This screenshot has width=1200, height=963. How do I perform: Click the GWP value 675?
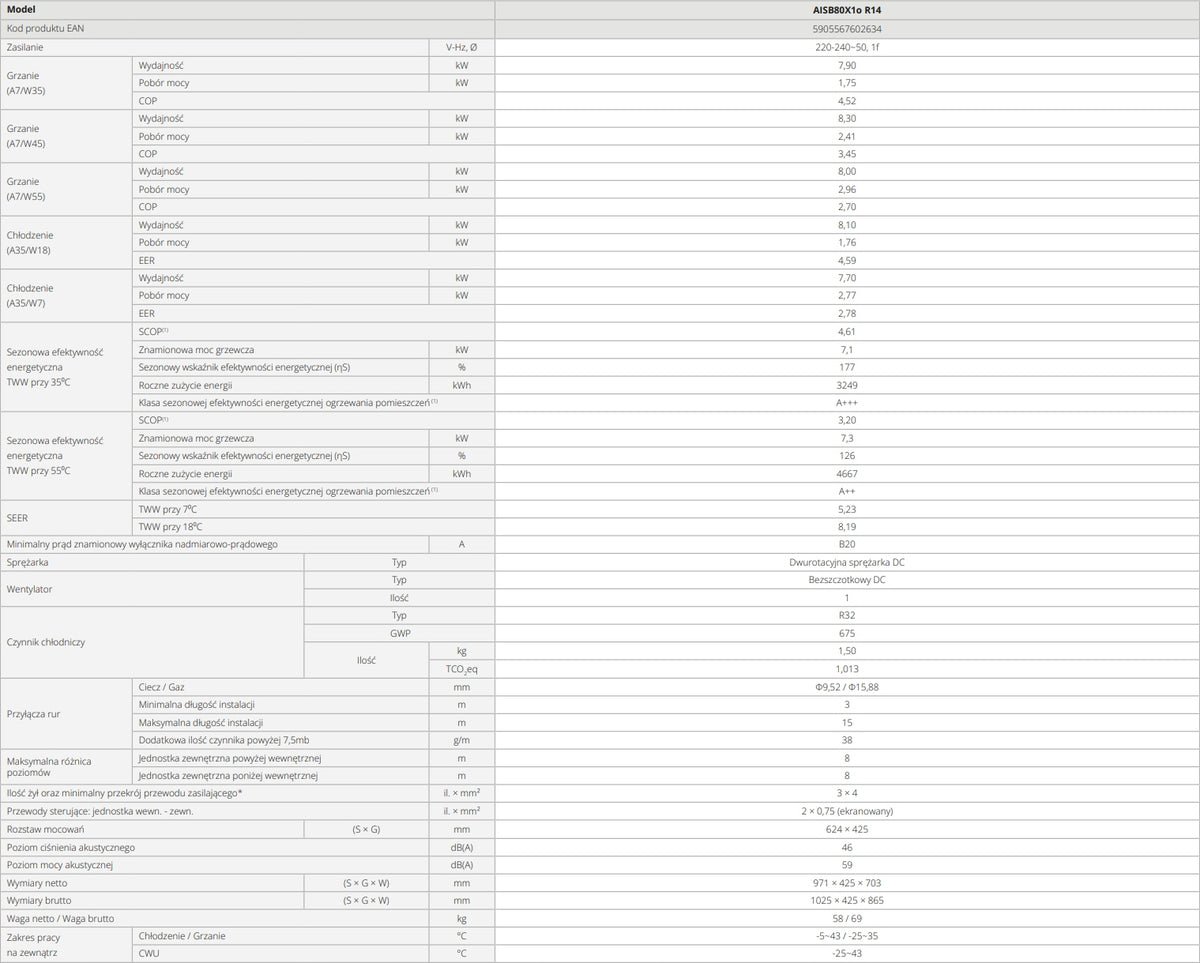(x=847, y=633)
